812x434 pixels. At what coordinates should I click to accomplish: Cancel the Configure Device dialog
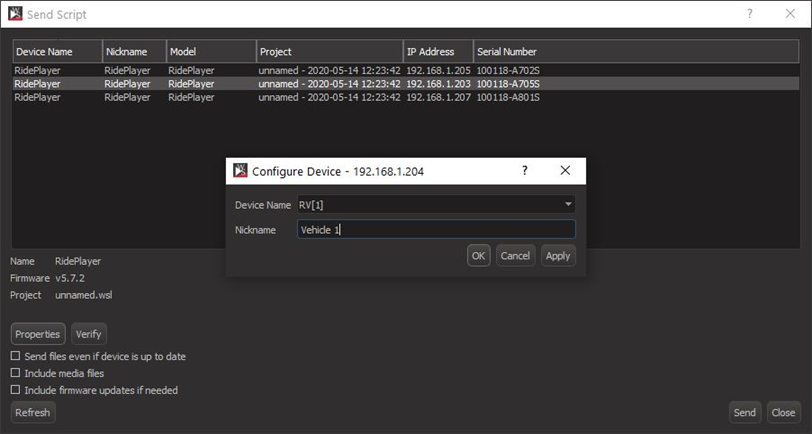[x=515, y=256]
